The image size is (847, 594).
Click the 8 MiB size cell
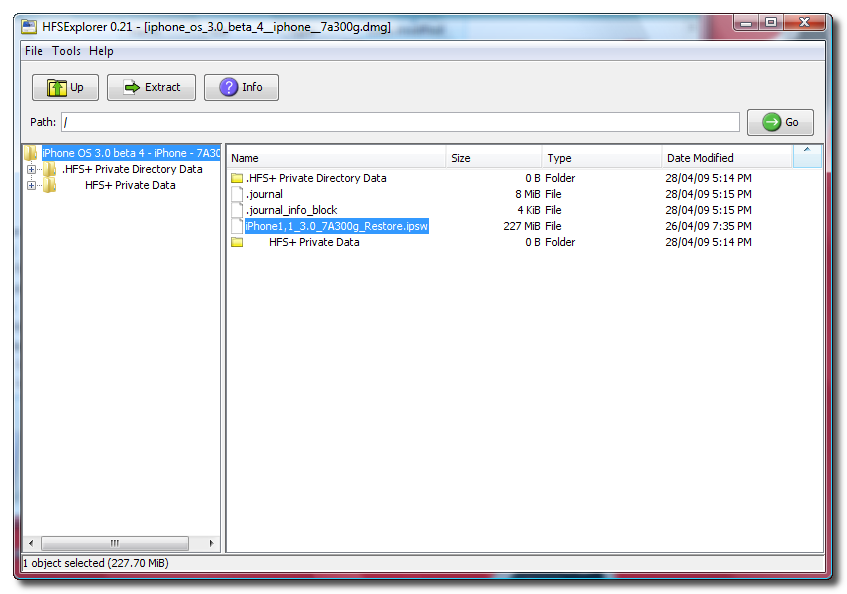(527, 194)
